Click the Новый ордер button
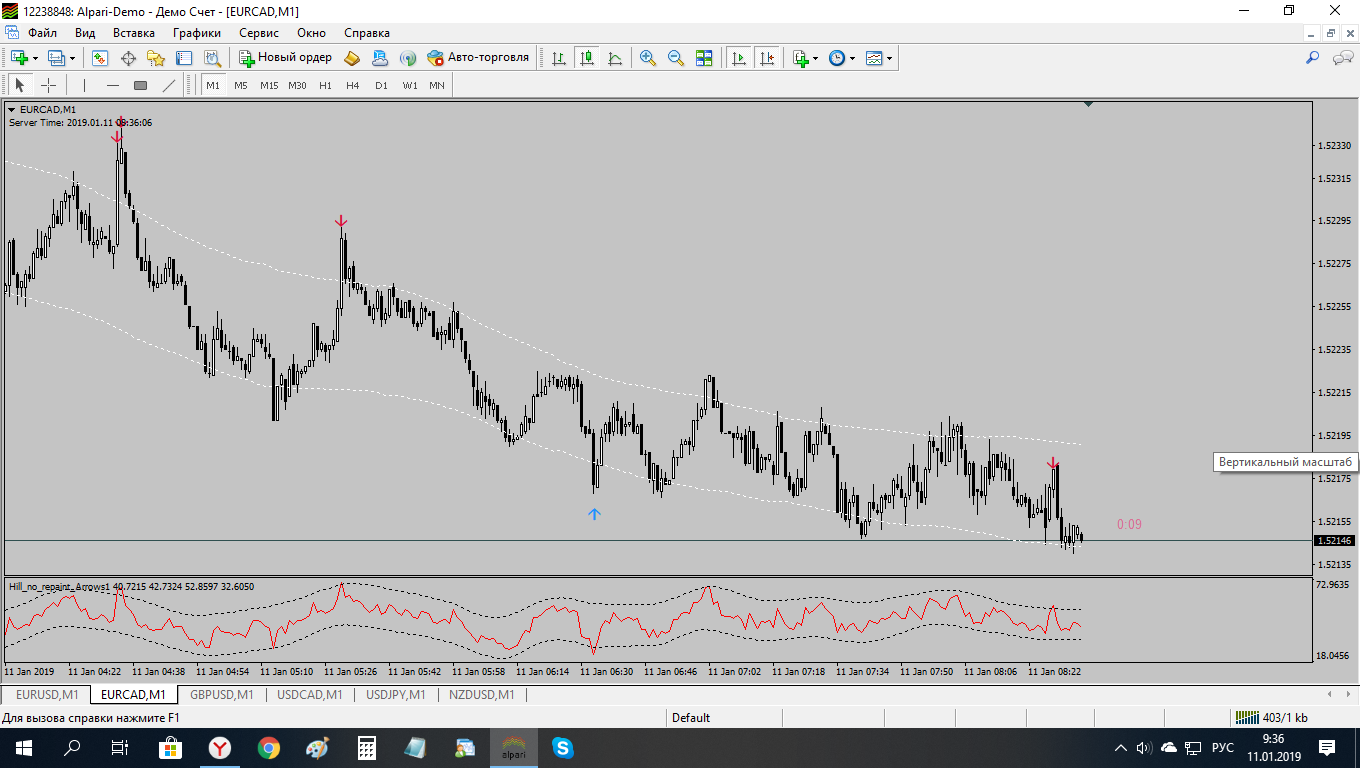Image resolution: width=1360 pixels, height=768 pixels. coord(285,58)
